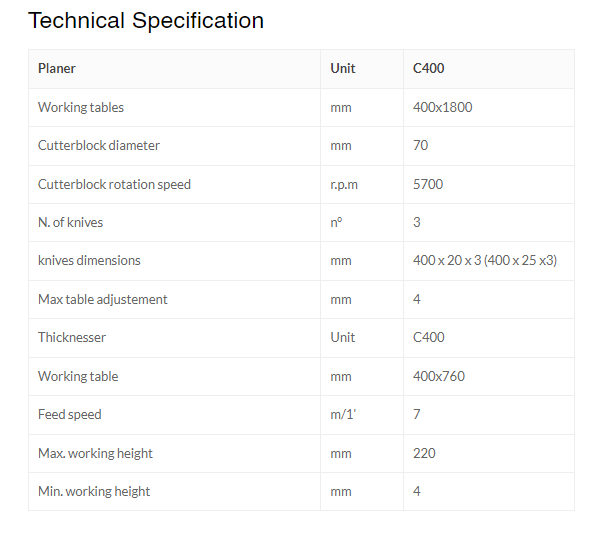
Task: Click the Technical Specification heading
Action: (146, 20)
